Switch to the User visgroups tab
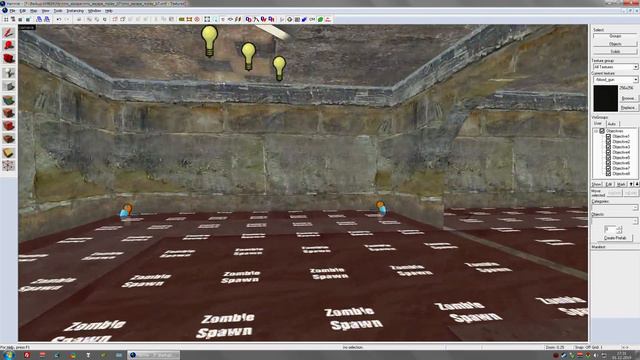Viewport: 640px width, 360px height. [x=598, y=124]
